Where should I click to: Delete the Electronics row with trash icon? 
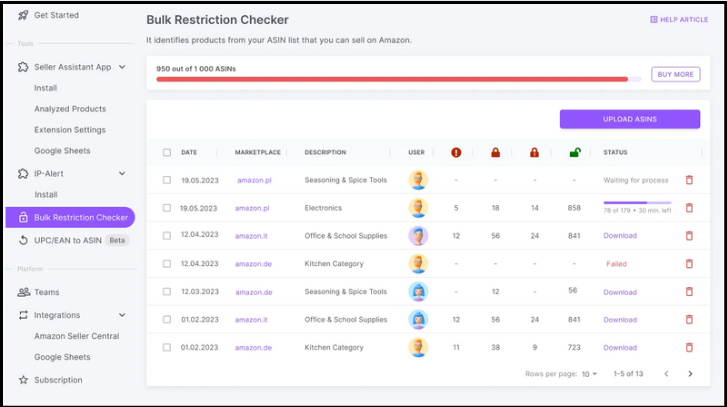click(x=689, y=208)
